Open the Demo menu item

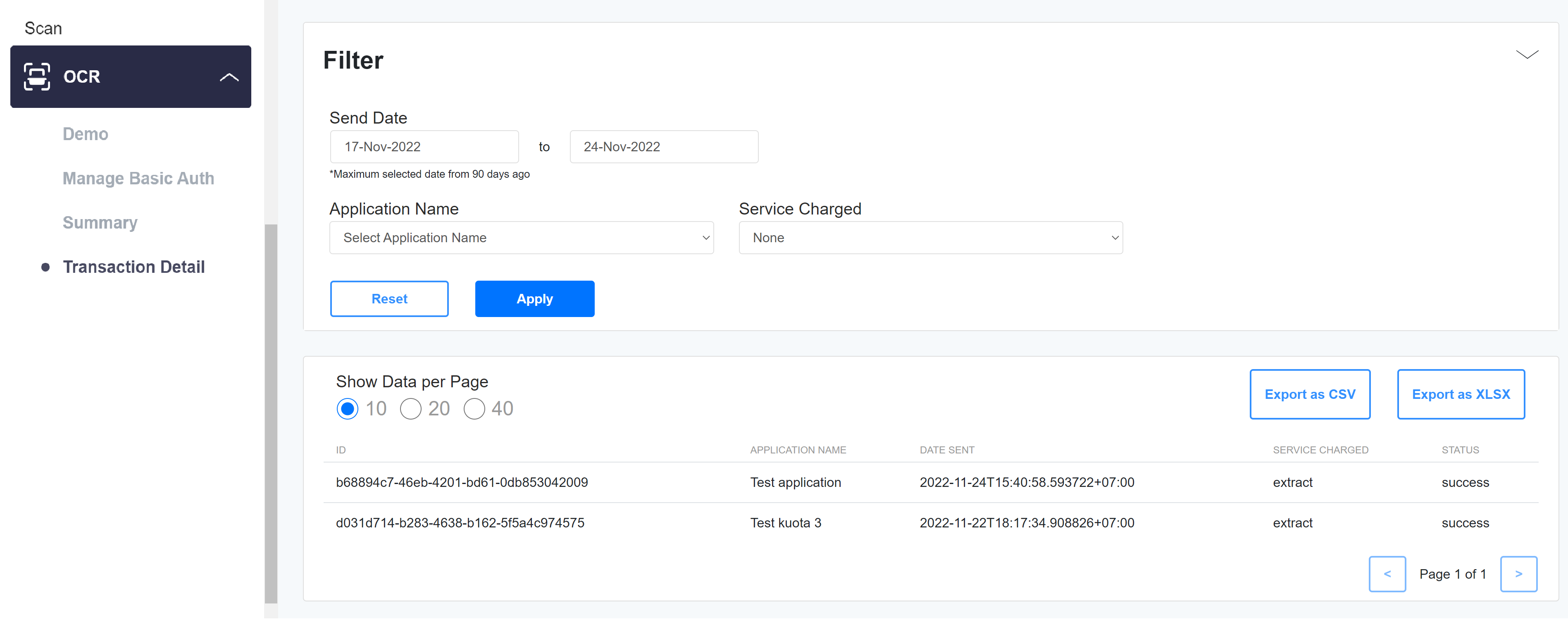coord(85,134)
